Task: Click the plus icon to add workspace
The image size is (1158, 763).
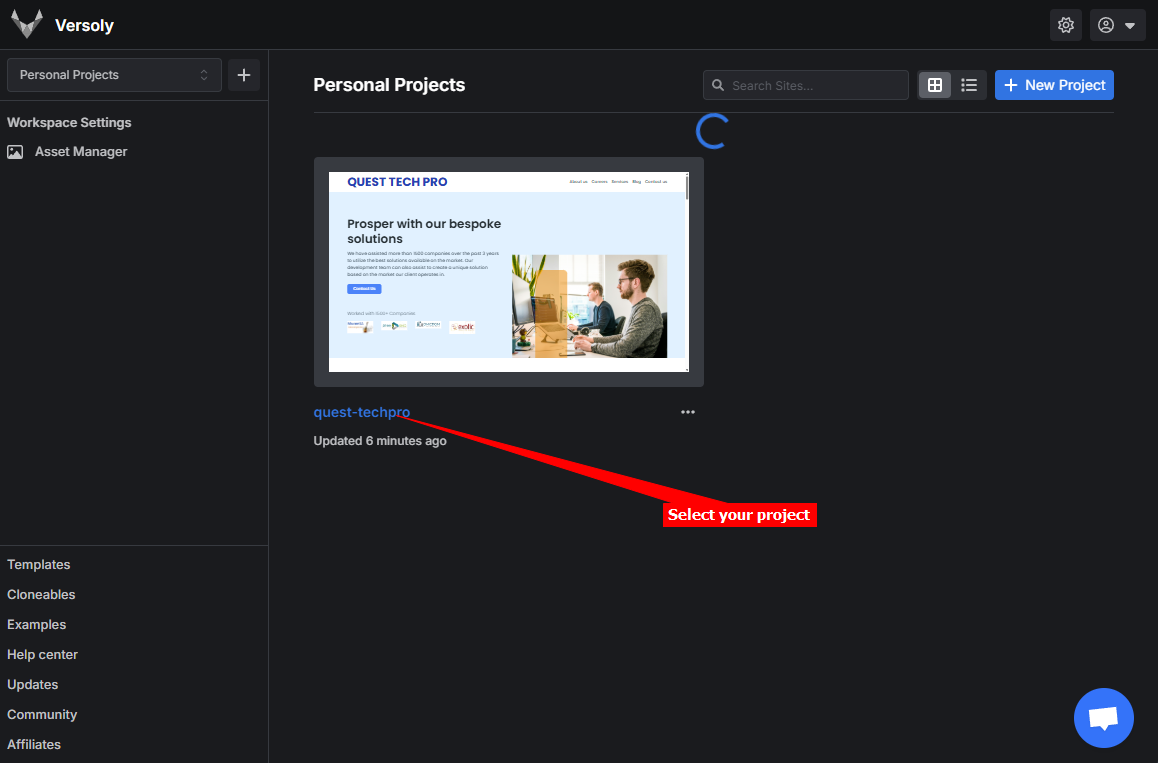Action: point(244,75)
